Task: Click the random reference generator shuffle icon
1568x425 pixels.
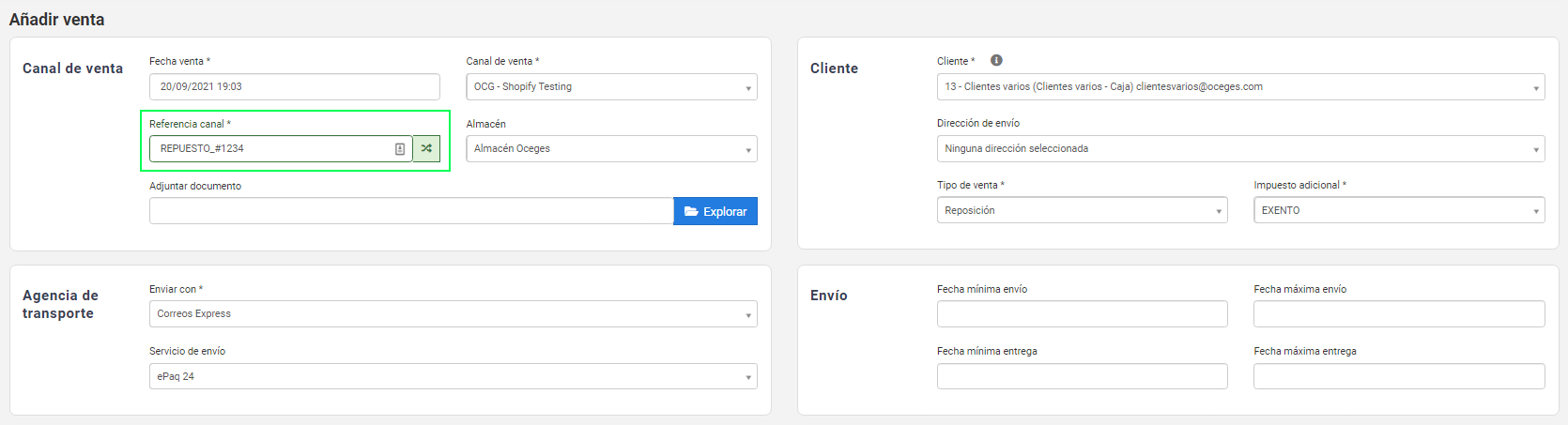Action: pyautogui.click(x=426, y=148)
